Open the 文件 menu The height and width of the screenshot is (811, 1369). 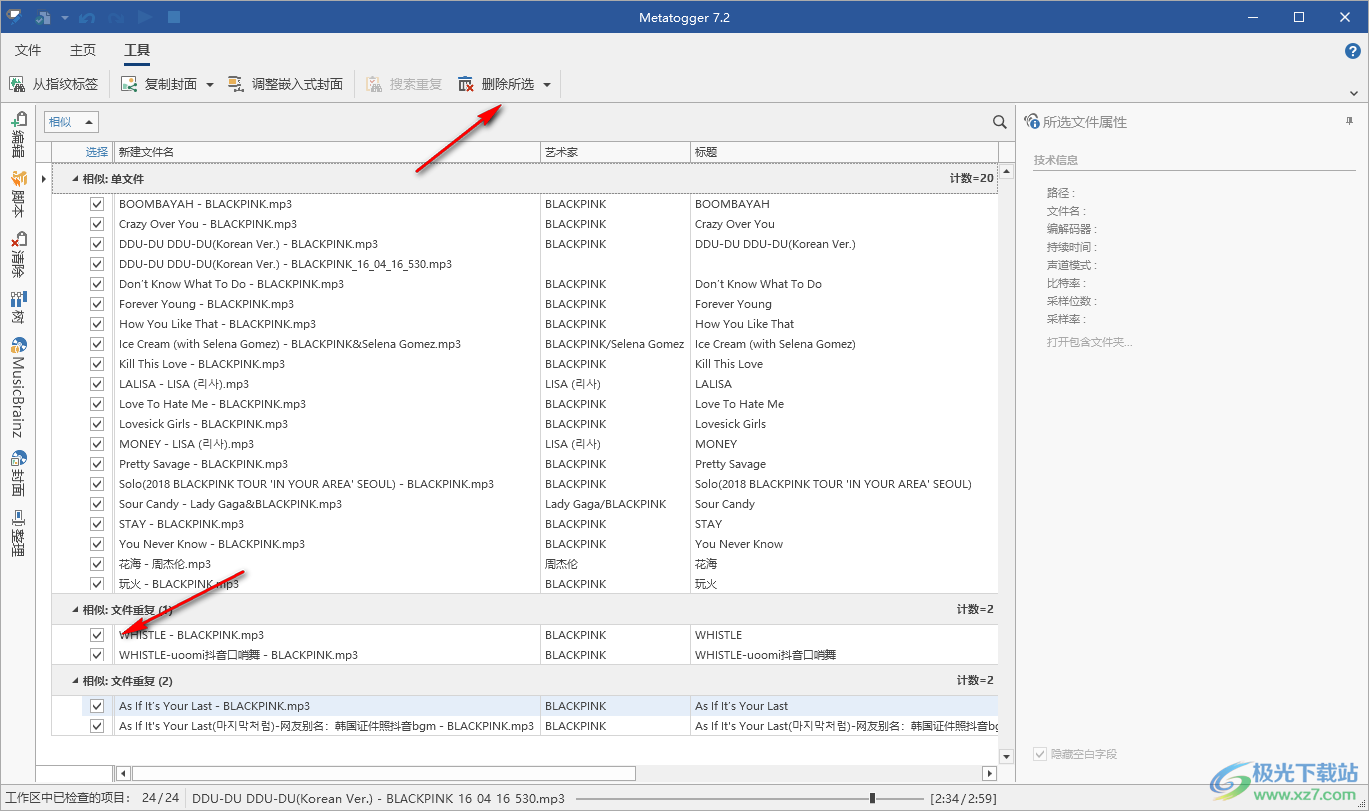28,50
